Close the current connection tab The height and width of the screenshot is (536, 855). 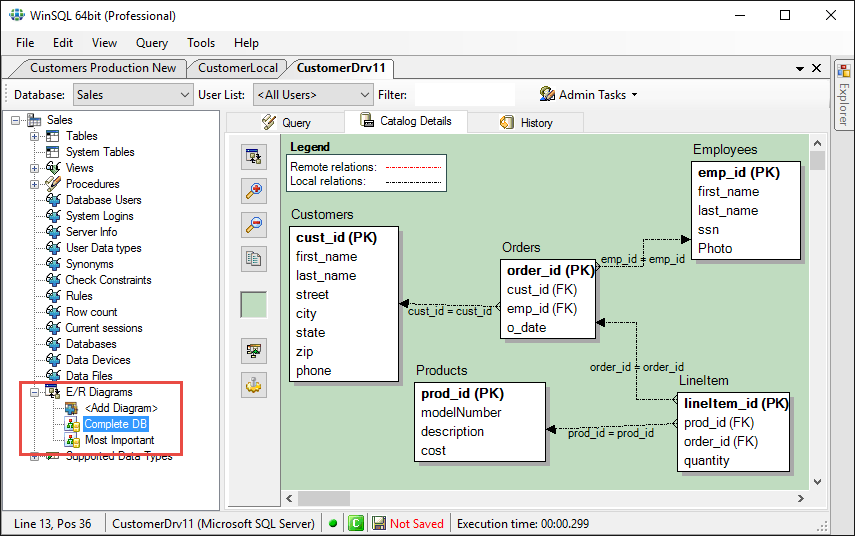click(x=816, y=68)
